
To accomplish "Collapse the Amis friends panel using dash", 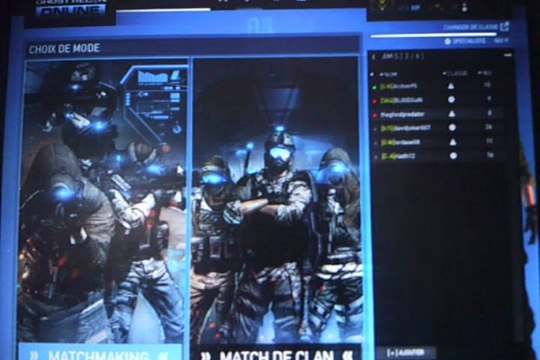I will point(508,55).
